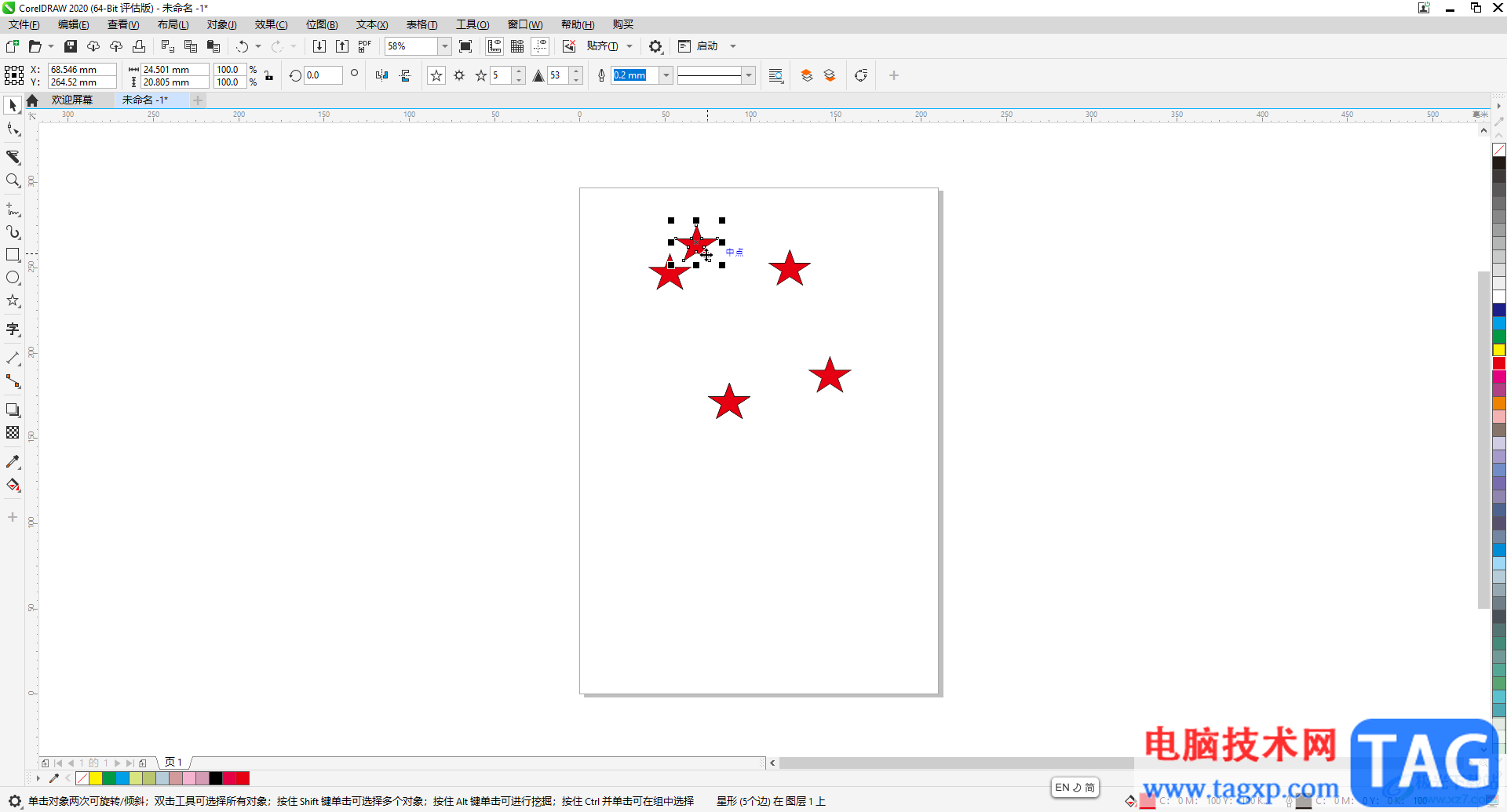Pick the Color Eyedropper tool
The width and height of the screenshot is (1507, 812).
pyautogui.click(x=13, y=461)
